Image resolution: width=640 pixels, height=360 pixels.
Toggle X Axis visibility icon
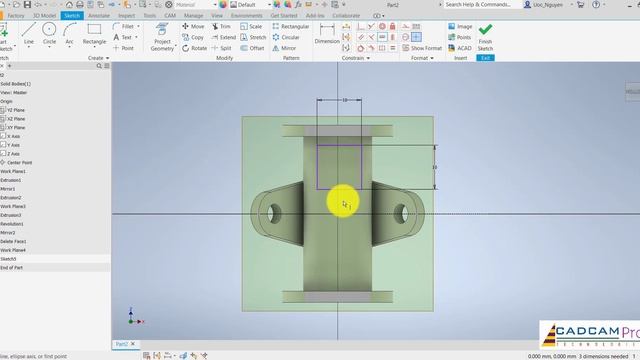point(3,136)
